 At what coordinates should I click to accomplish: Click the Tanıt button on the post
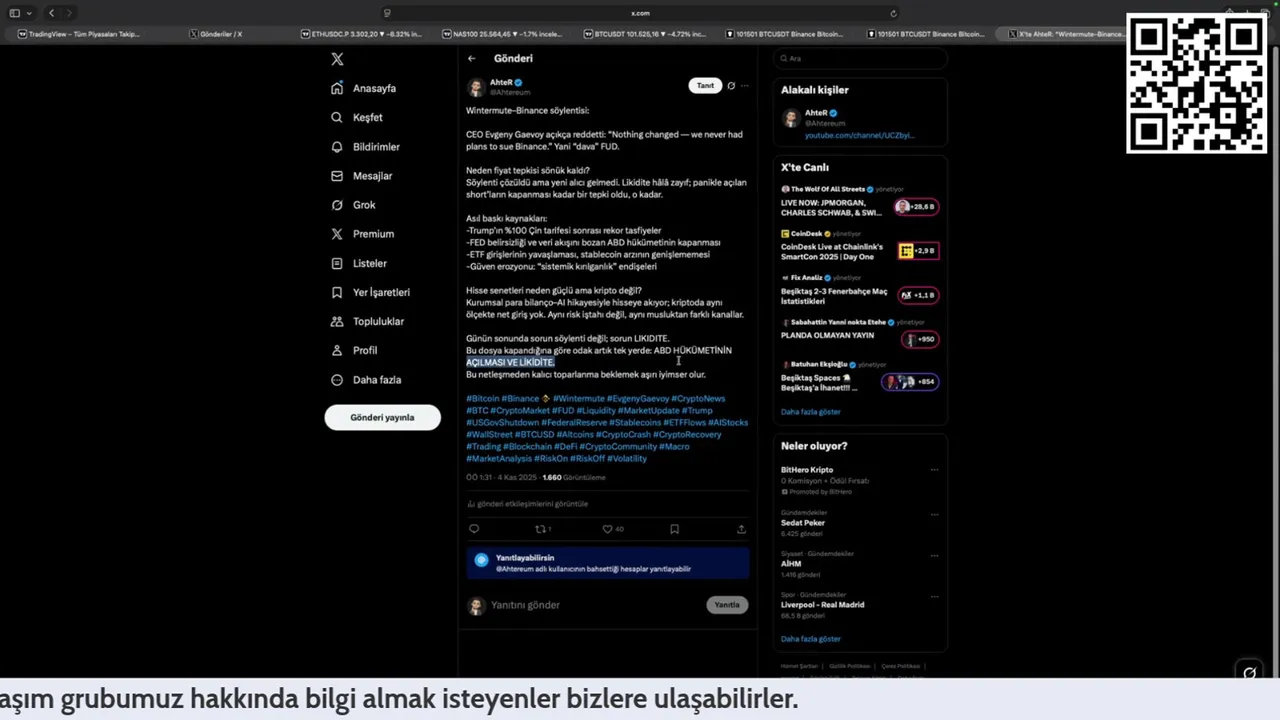(705, 85)
